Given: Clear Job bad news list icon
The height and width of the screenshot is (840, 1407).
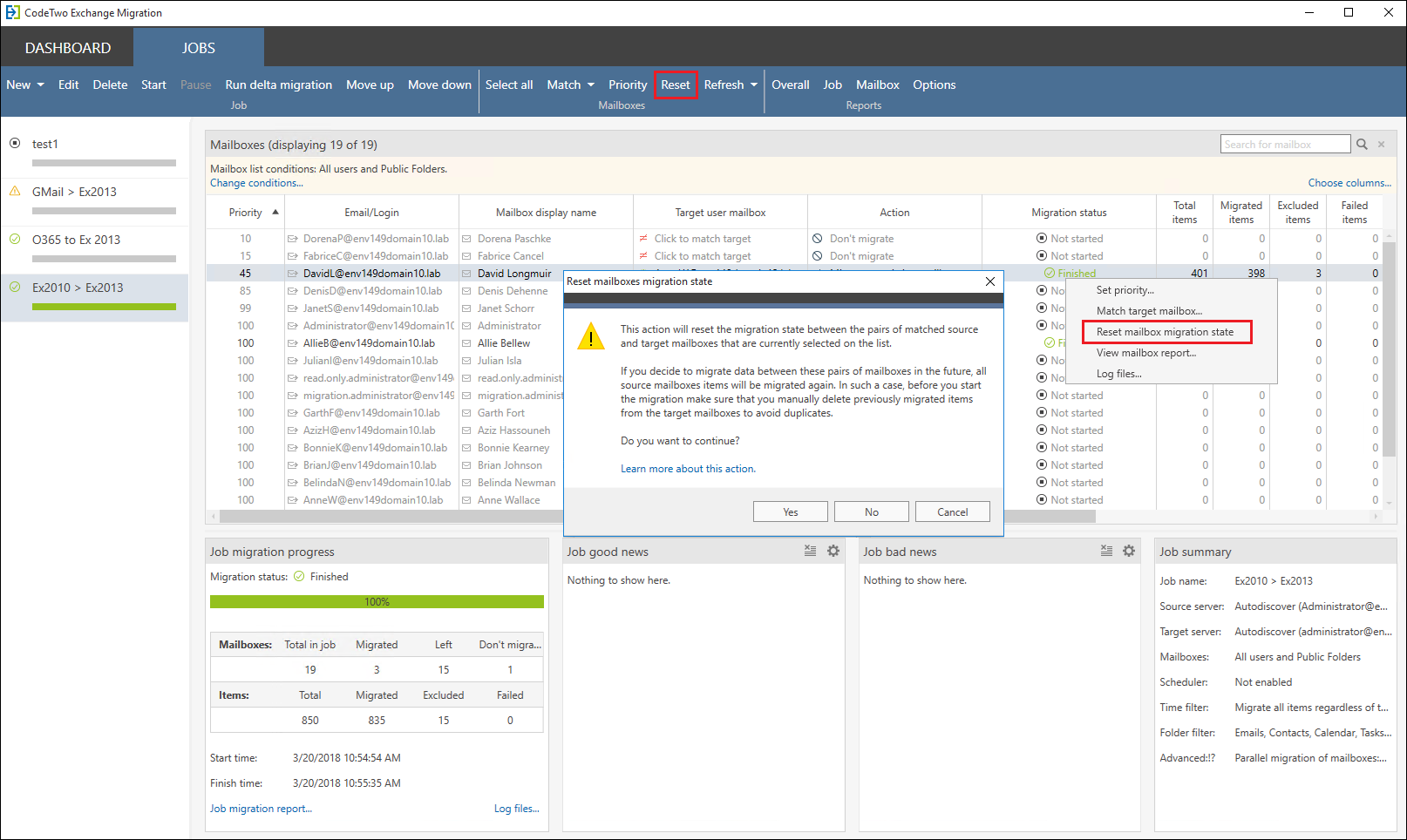Looking at the screenshot, I should (1106, 551).
